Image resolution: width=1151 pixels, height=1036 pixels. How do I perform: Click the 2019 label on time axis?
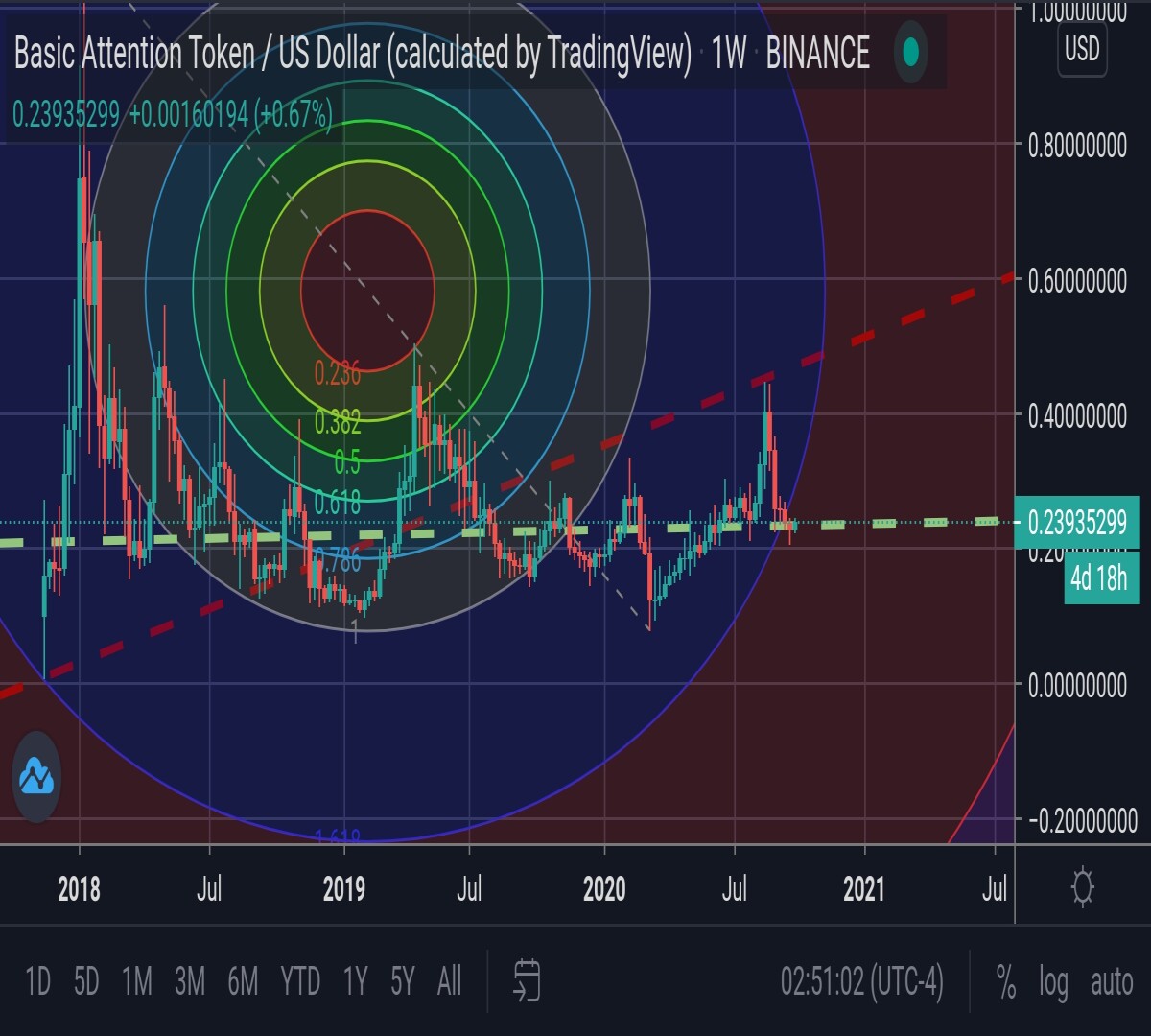[x=343, y=889]
